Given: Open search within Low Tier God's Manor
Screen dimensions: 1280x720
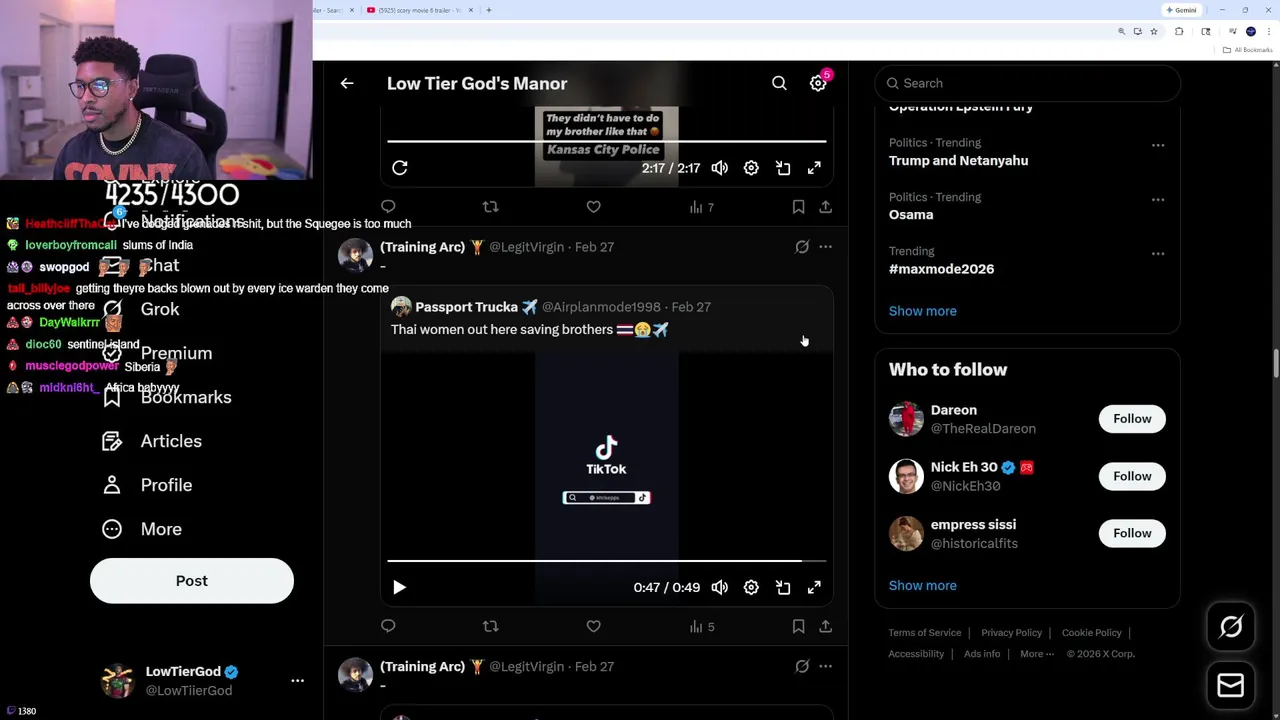Looking at the screenshot, I should 779,84.
